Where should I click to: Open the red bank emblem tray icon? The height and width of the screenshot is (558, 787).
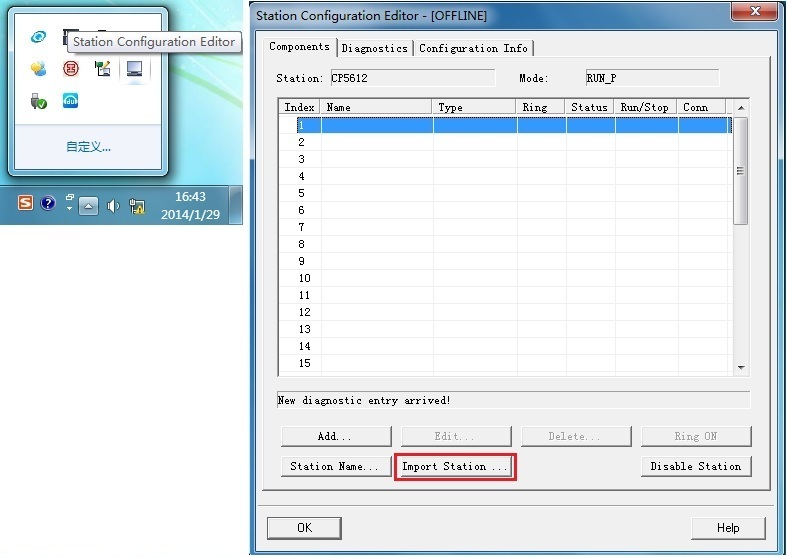pos(70,68)
